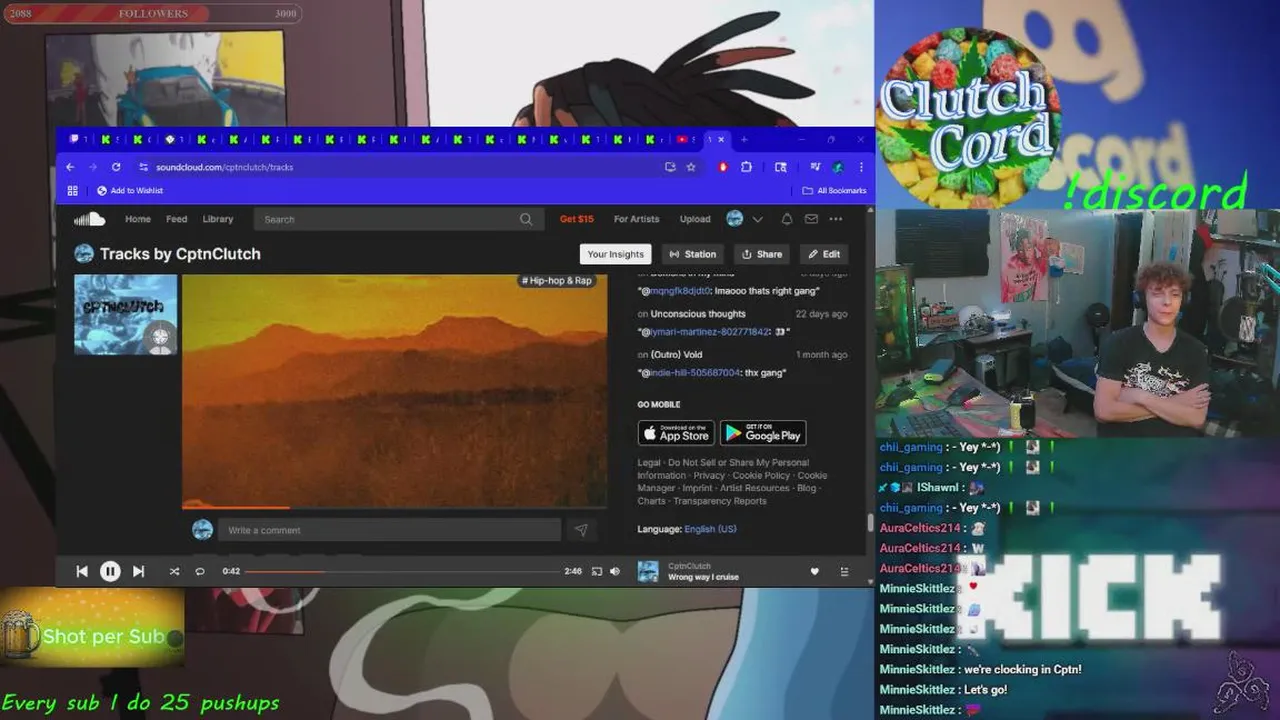This screenshot has height=720, width=1280.
Task: Open the Home tab on SoundCloud
Action: click(138, 219)
